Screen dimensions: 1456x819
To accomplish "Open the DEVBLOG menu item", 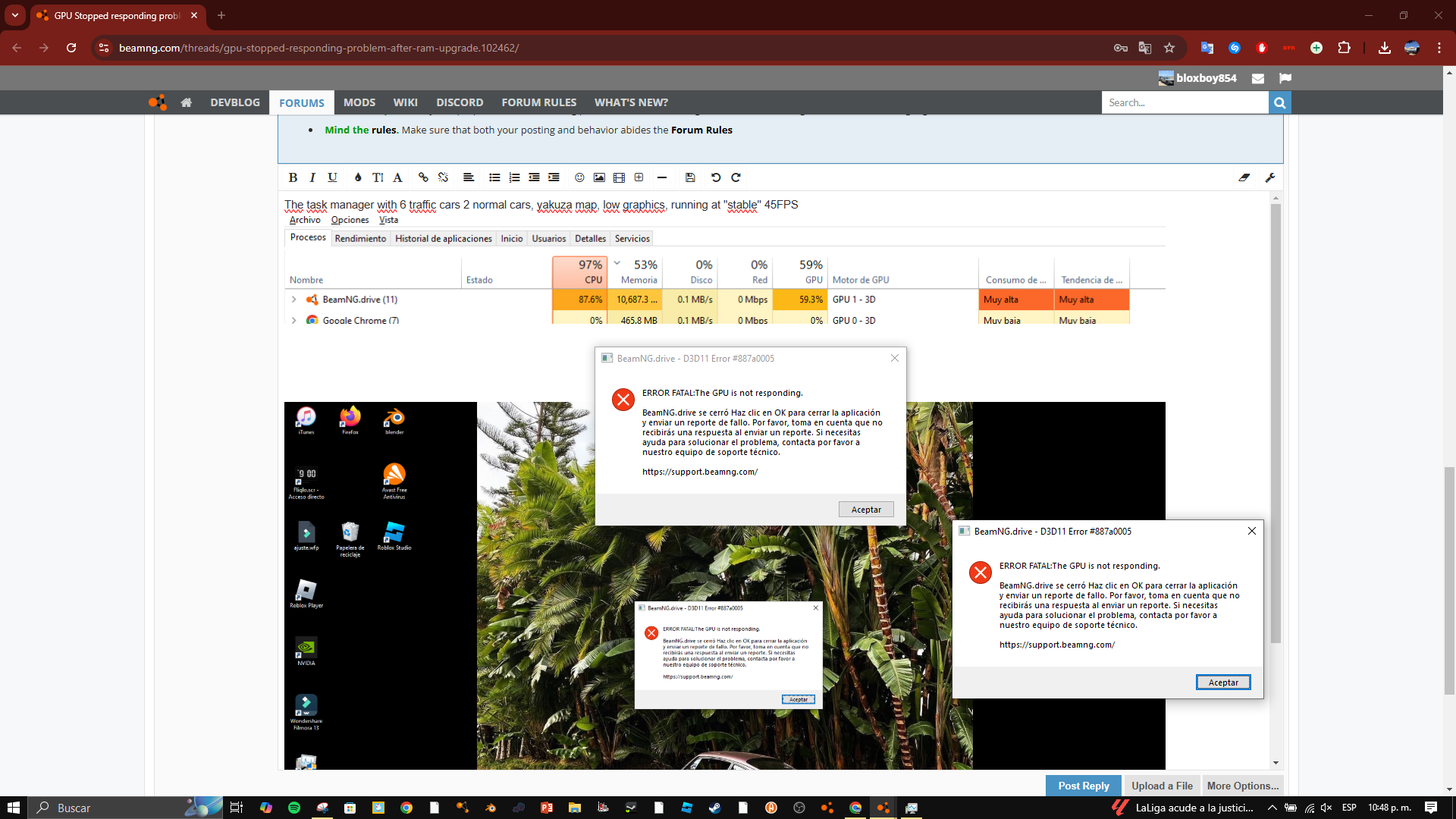I will 235,102.
